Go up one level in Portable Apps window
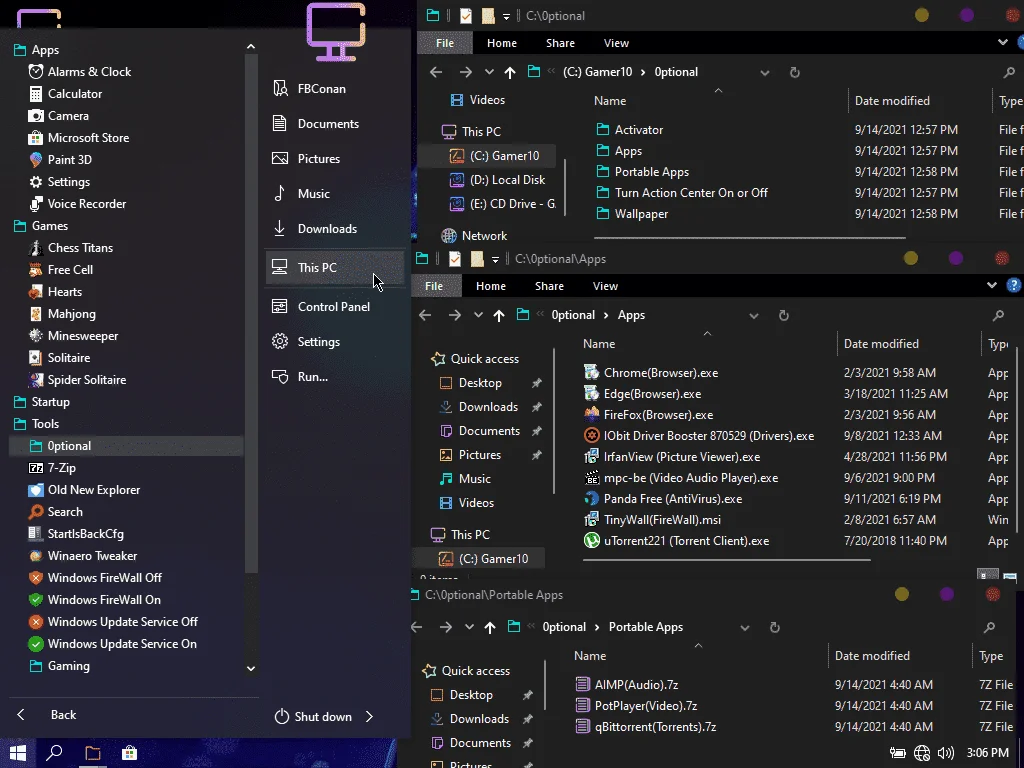 pos(490,628)
